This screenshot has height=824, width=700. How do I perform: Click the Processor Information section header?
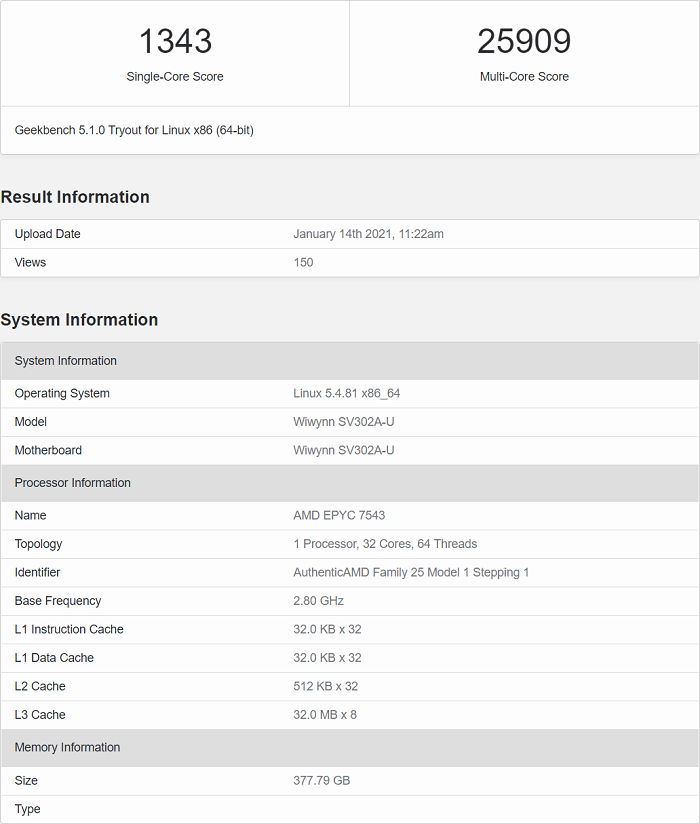click(x=73, y=483)
